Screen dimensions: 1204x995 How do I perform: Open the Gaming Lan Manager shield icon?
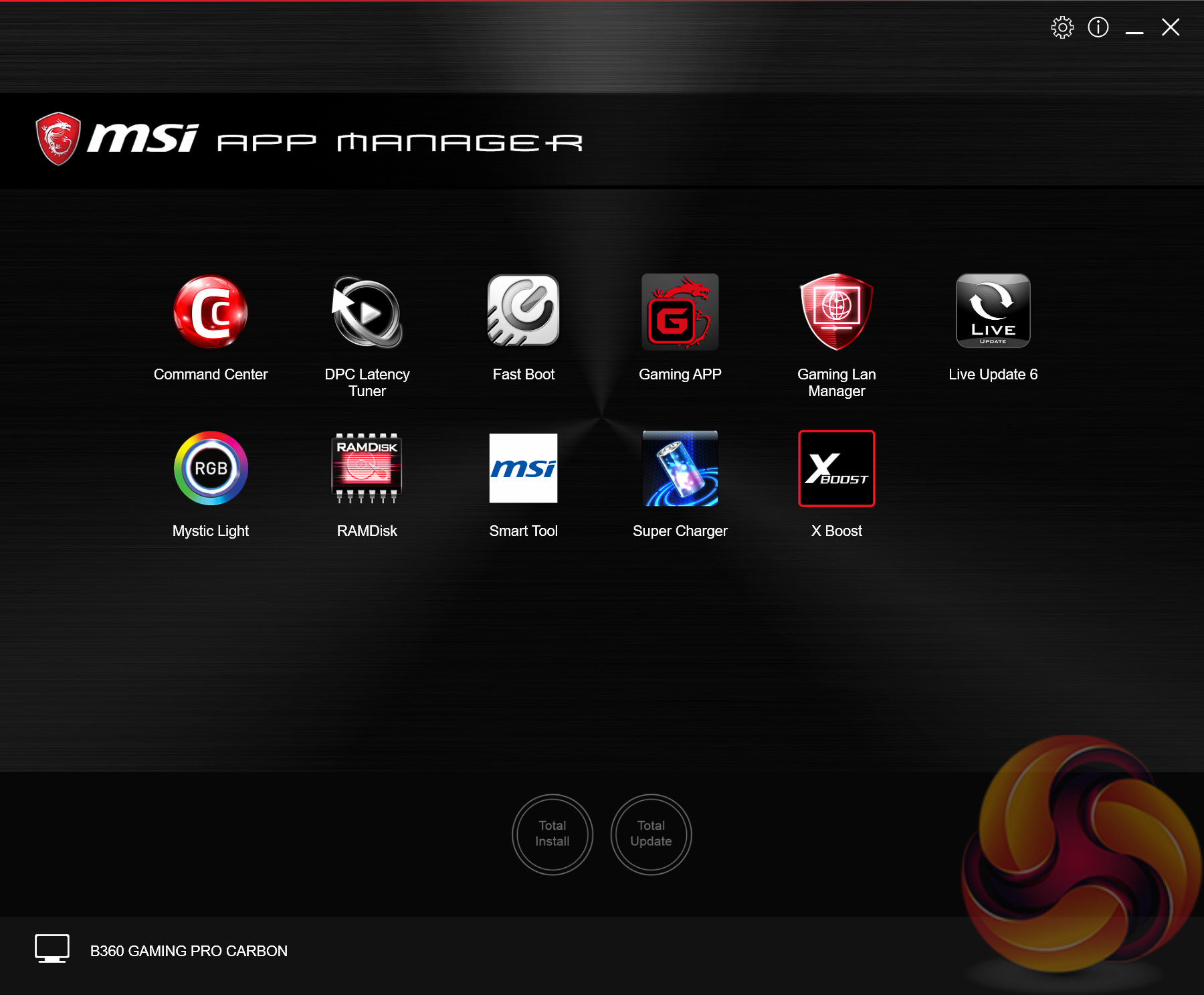tap(837, 312)
